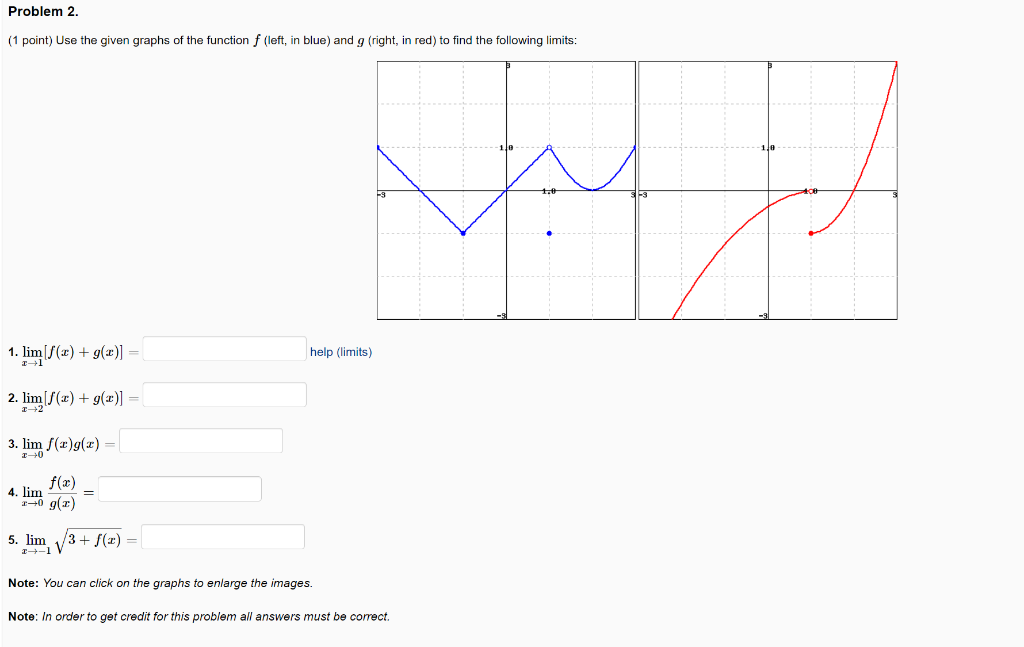Click answer box for f(x)g(x) limit
The height and width of the screenshot is (647, 1024).
(x=201, y=441)
